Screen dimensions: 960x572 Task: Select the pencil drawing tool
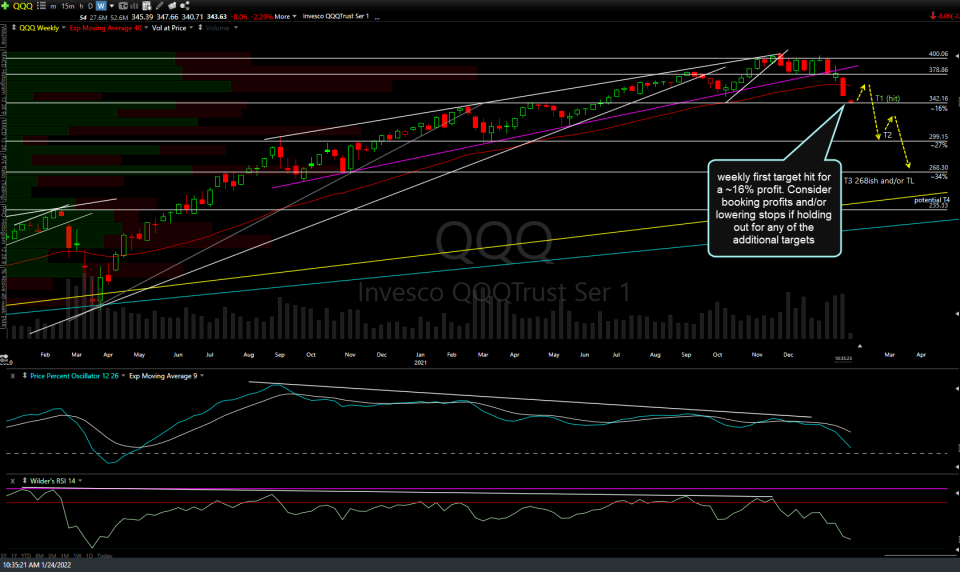pyautogui.click(x=159, y=6)
